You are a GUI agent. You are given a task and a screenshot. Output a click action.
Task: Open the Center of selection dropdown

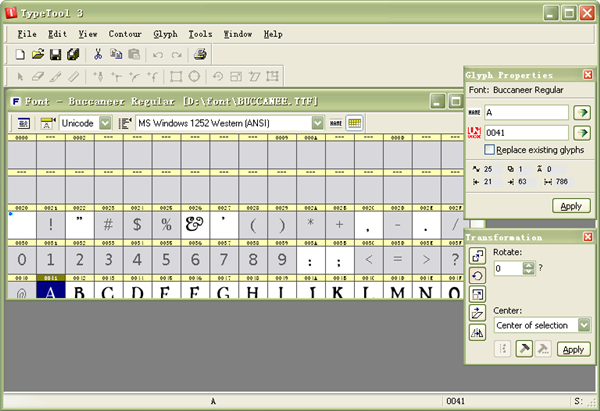(x=586, y=325)
